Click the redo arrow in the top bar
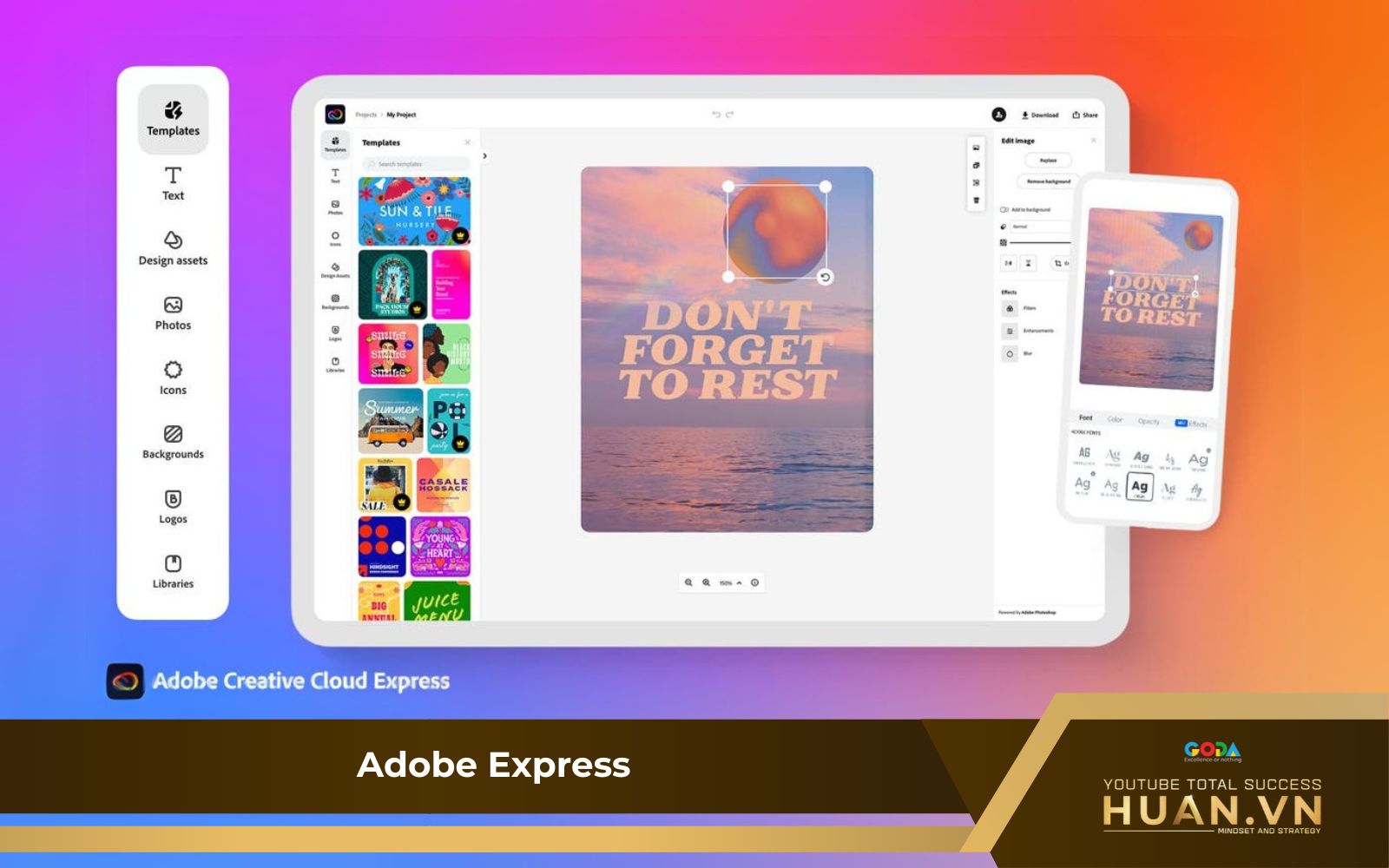This screenshot has width=1389, height=868. (x=730, y=115)
